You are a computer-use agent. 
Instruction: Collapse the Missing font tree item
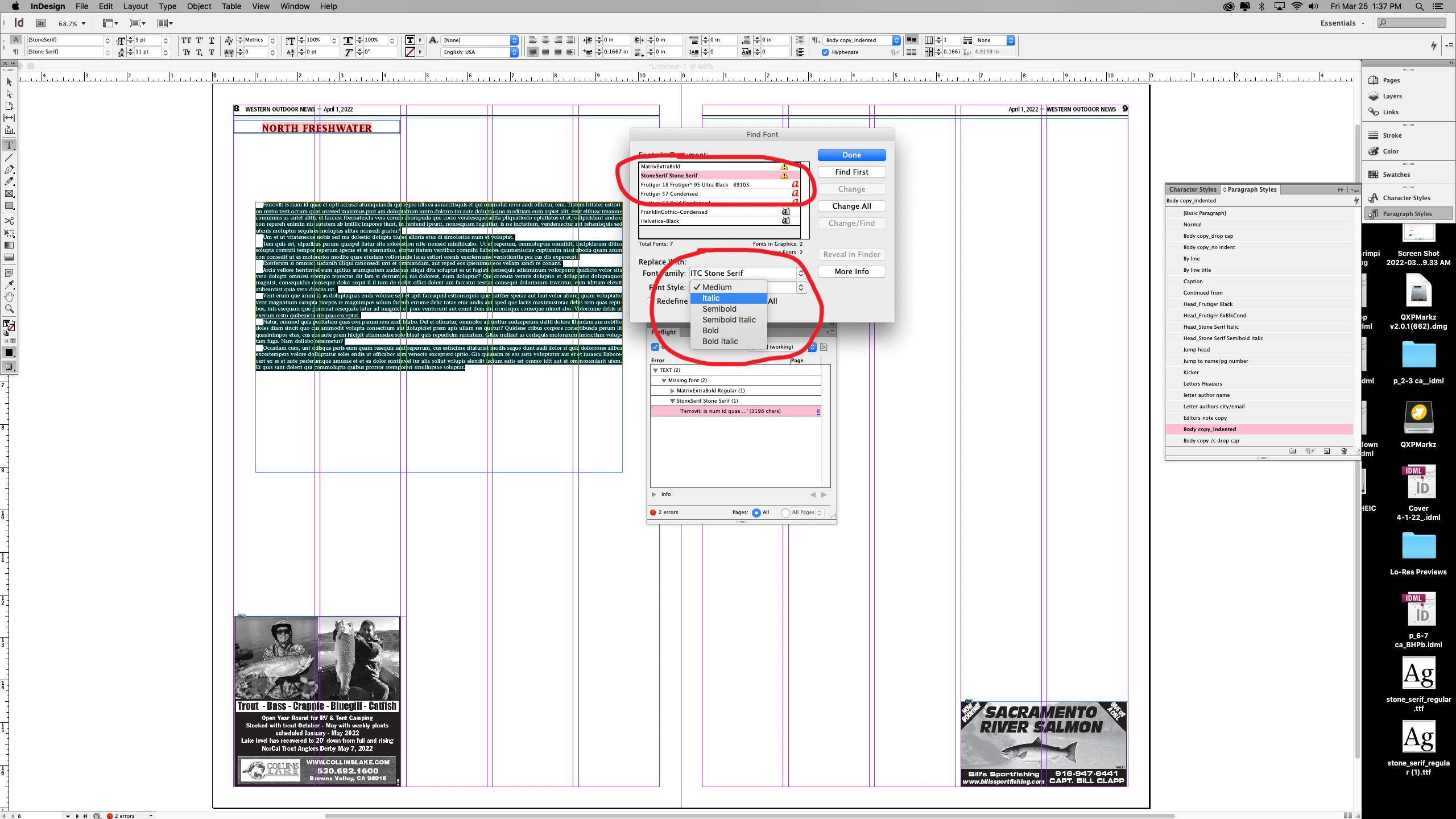point(664,380)
